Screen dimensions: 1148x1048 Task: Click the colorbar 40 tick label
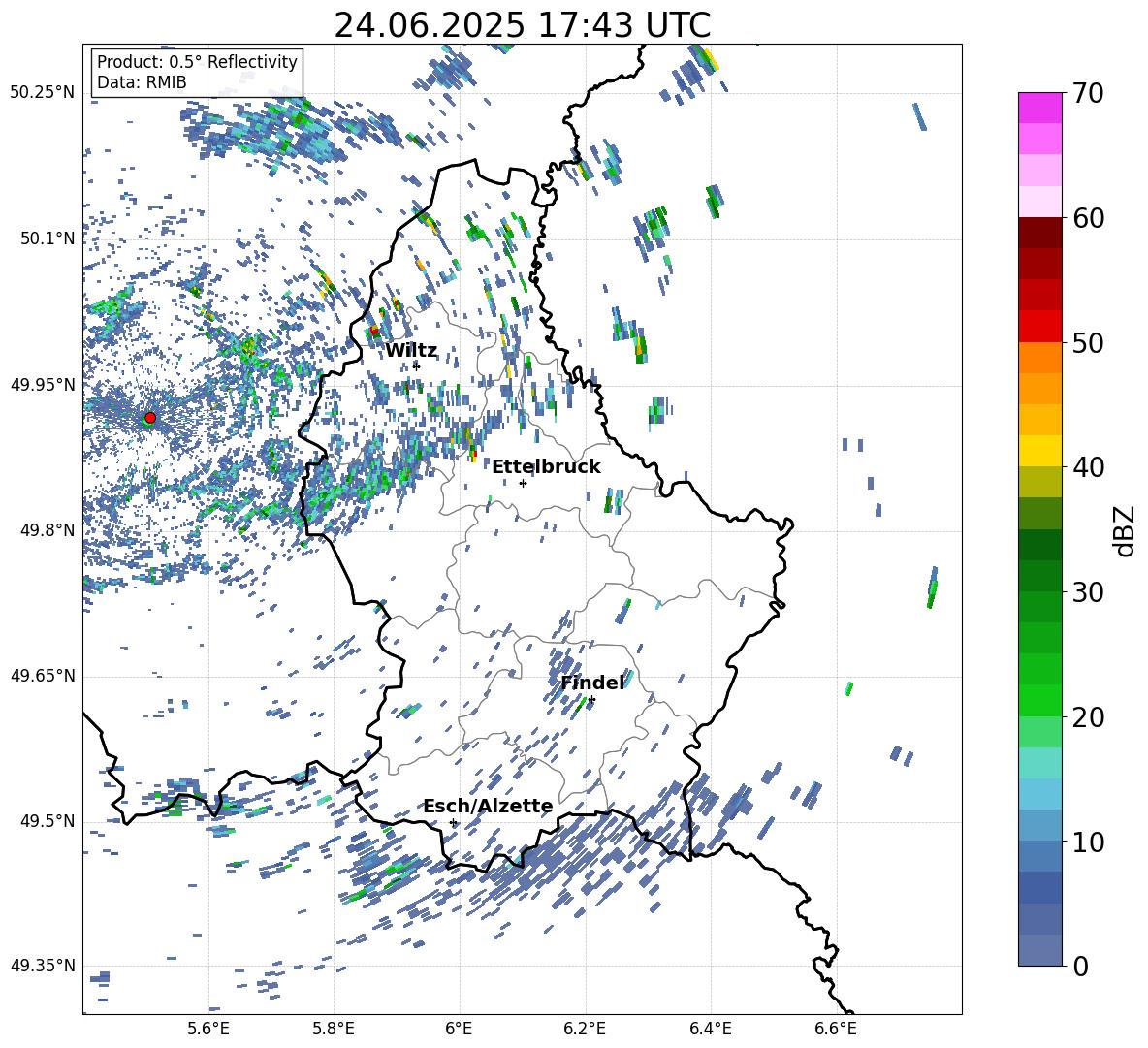tap(1088, 467)
